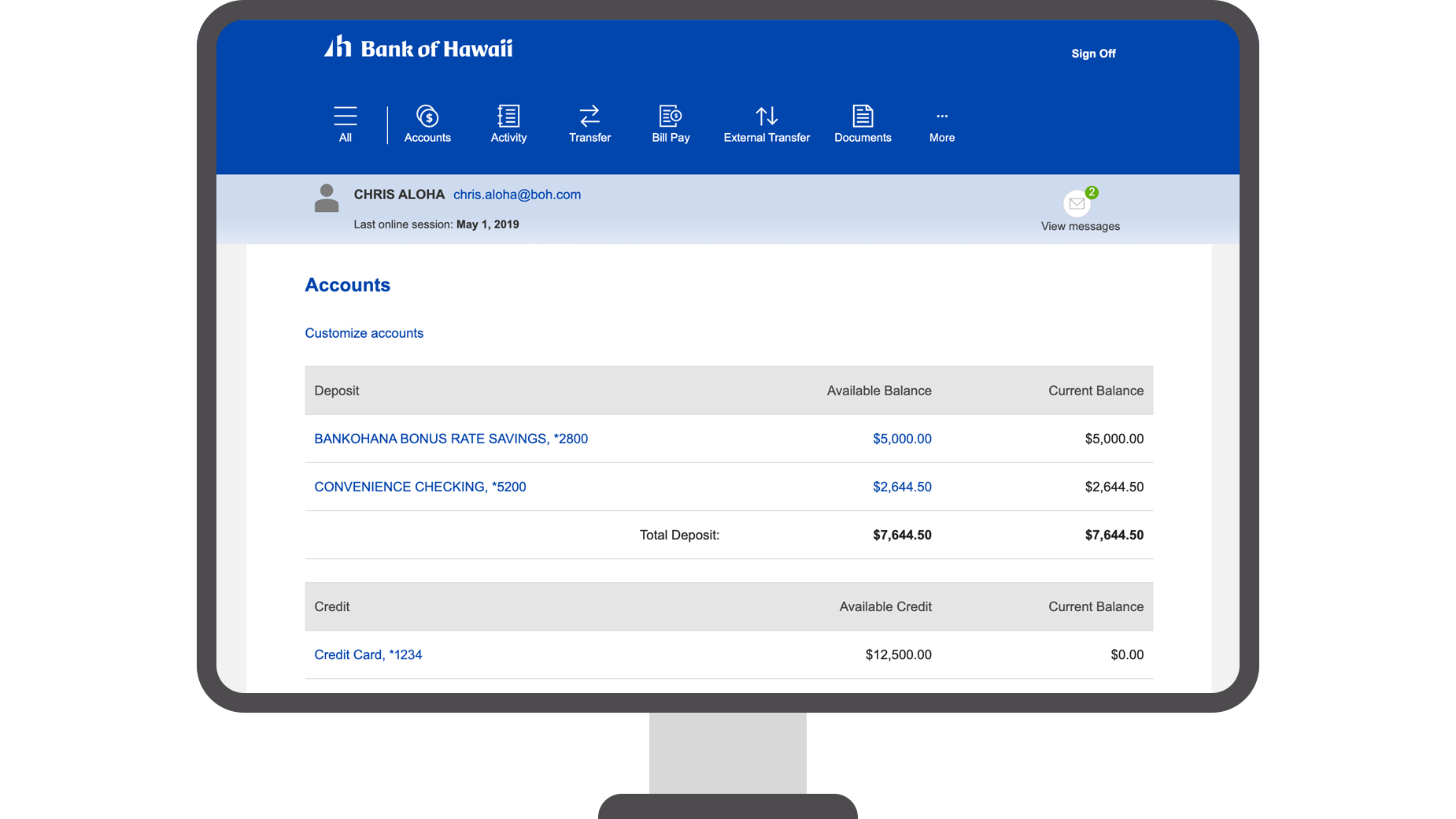Click the Available Credit column header
The image size is (1456, 819).
(885, 606)
